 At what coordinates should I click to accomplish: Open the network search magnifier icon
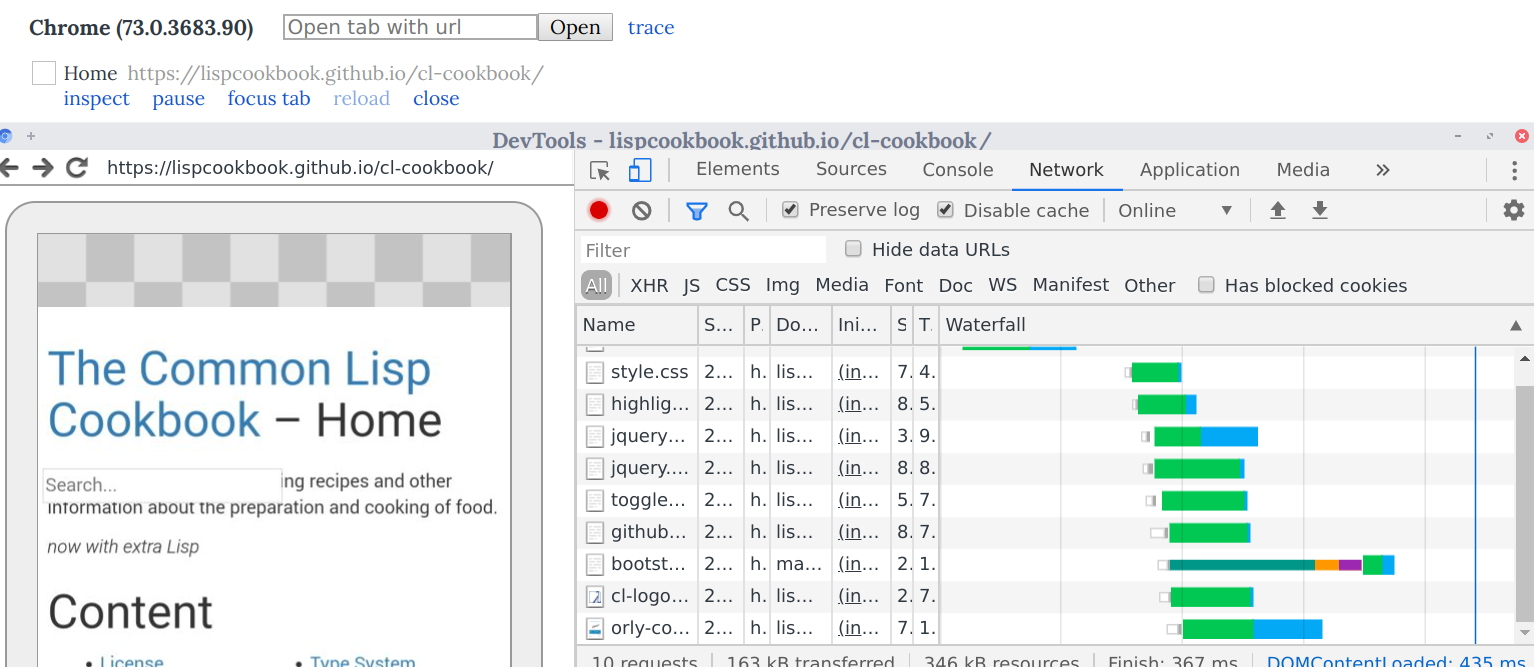(x=738, y=210)
